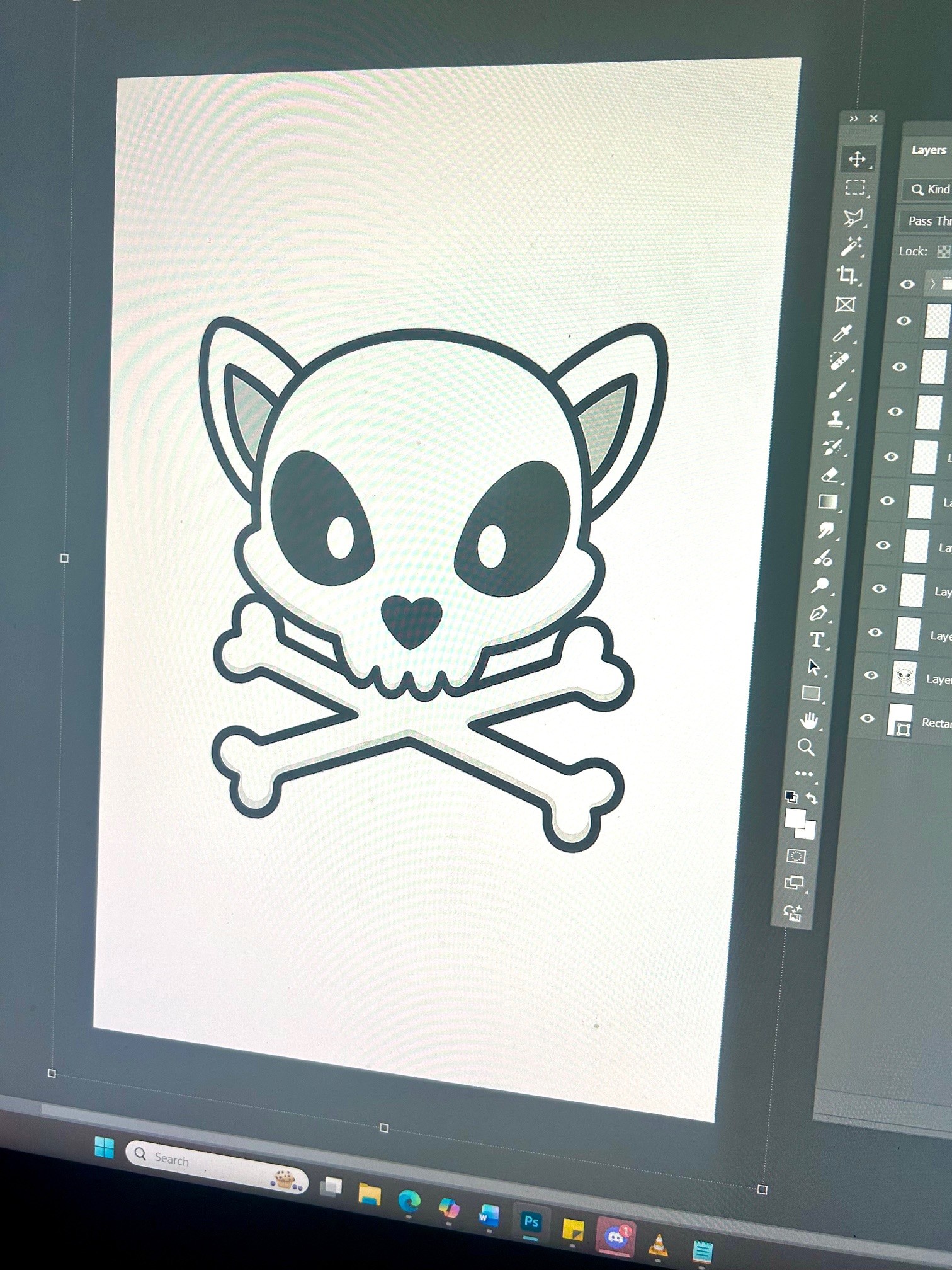Collapse the toolbar with the double arrows
The width and height of the screenshot is (952, 1270).
854,118
